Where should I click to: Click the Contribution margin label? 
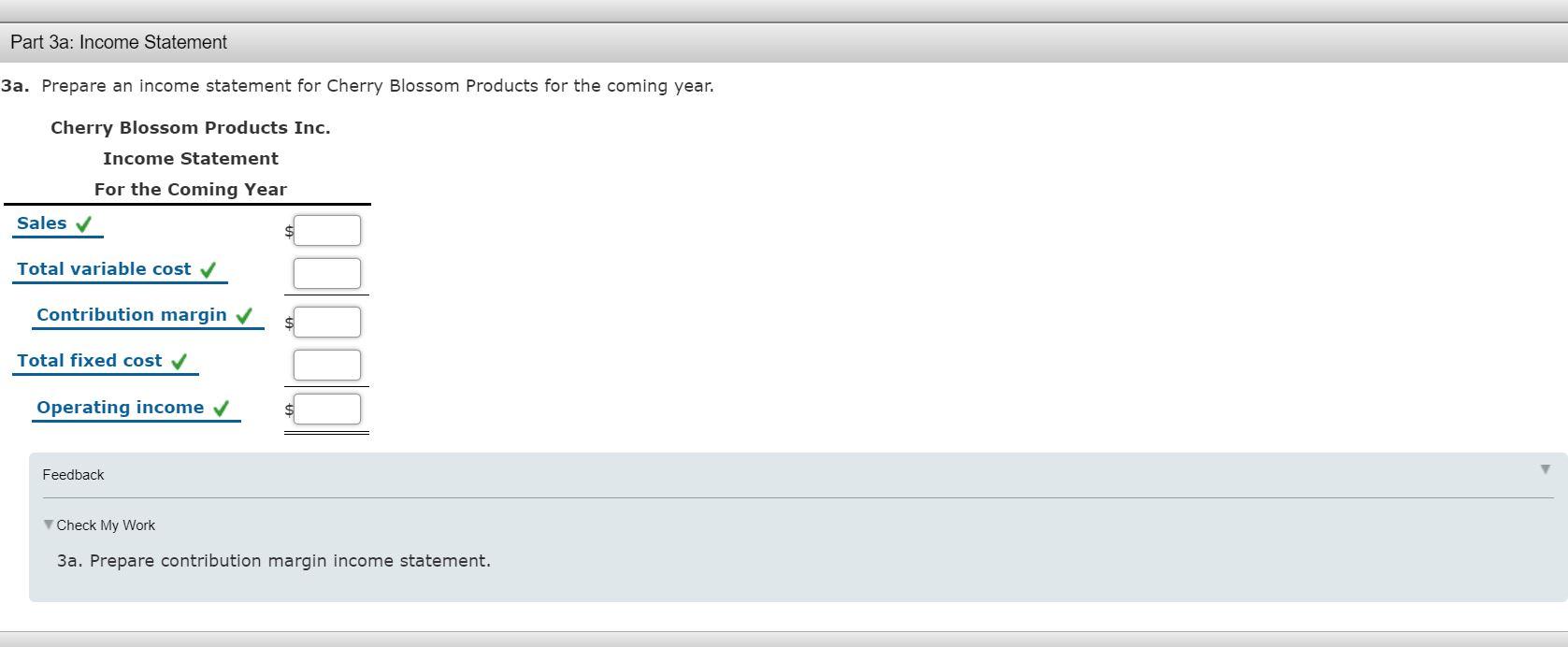coord(132,314)
